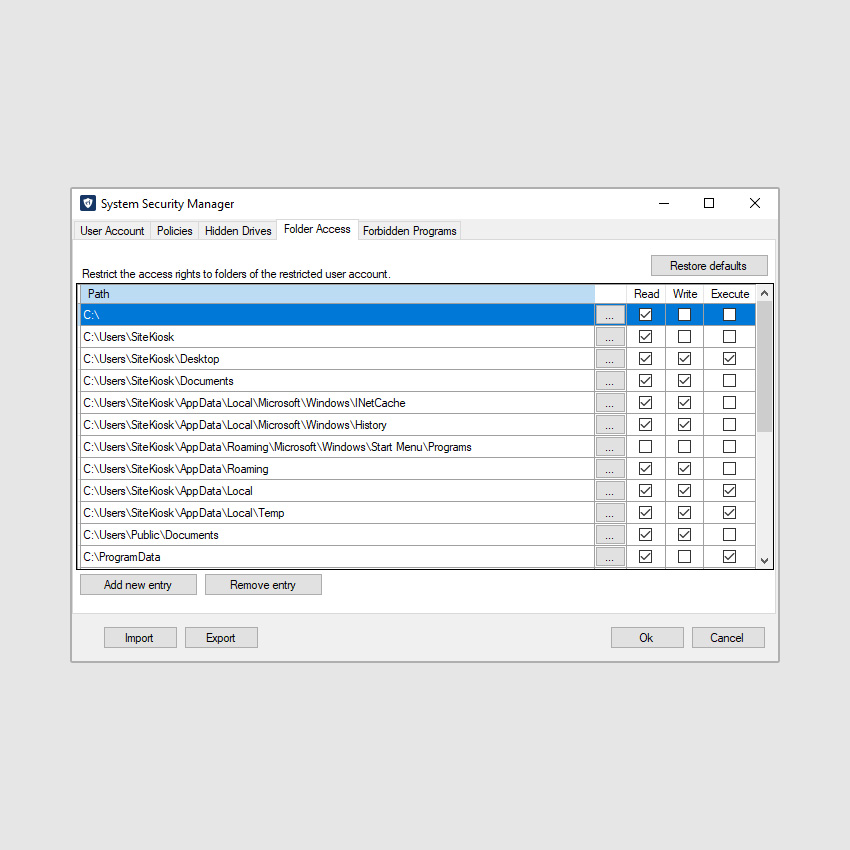Toggle Write checkbox for C:\ProgramData
This screenshot has width=850, height=850.
(684, 557)
